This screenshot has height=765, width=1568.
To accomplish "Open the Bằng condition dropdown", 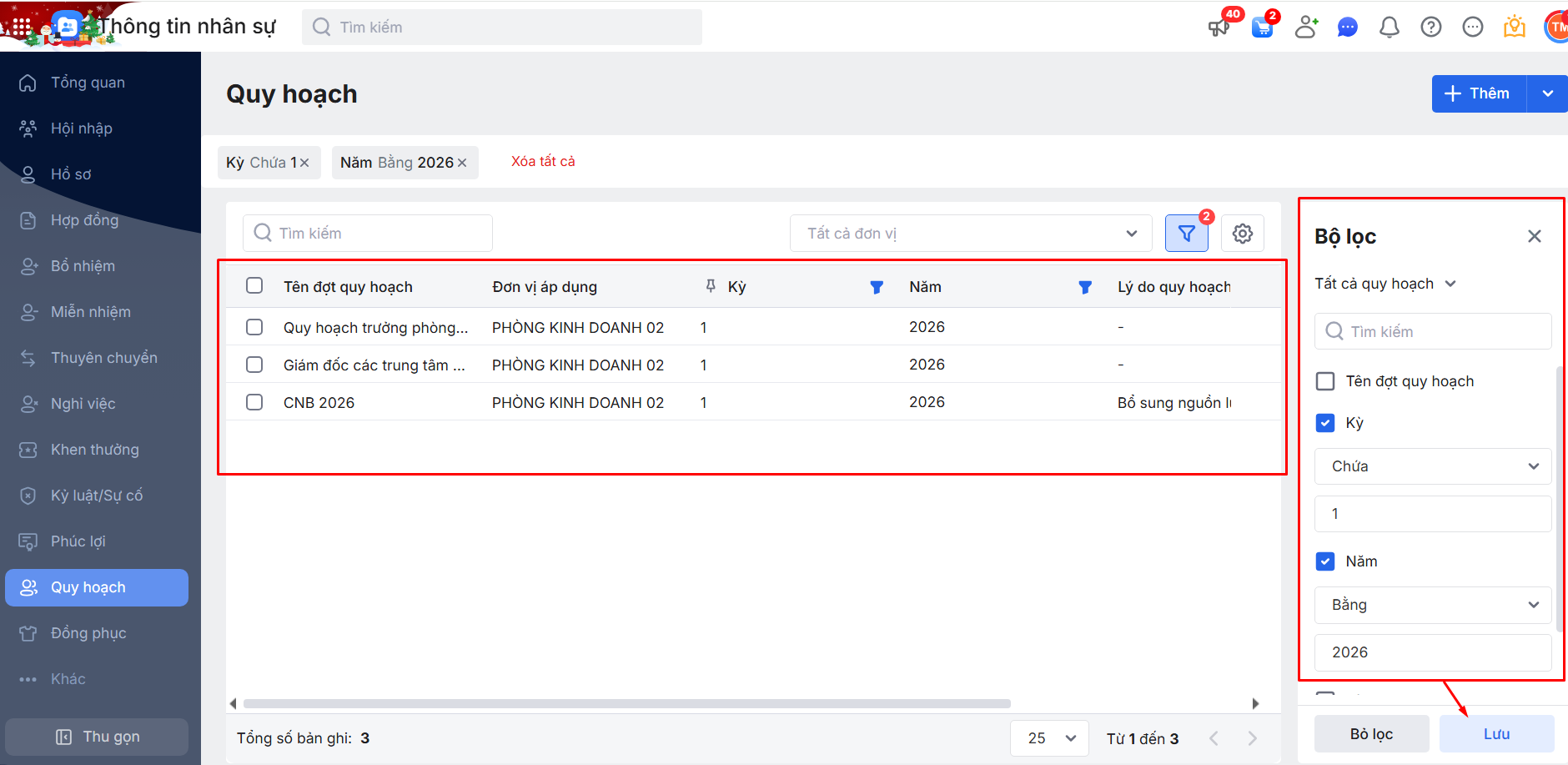I will pos(1432,605).
